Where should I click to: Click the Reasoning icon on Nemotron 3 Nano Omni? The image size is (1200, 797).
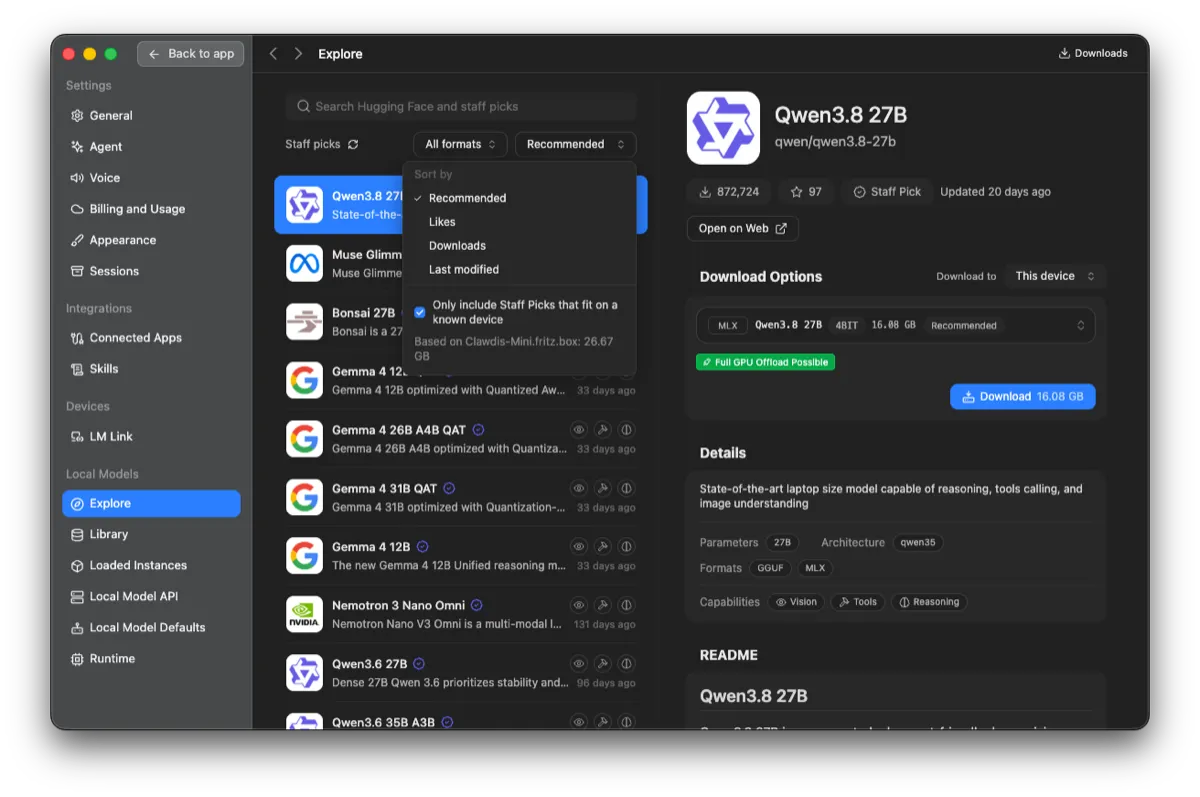[626, 606]
